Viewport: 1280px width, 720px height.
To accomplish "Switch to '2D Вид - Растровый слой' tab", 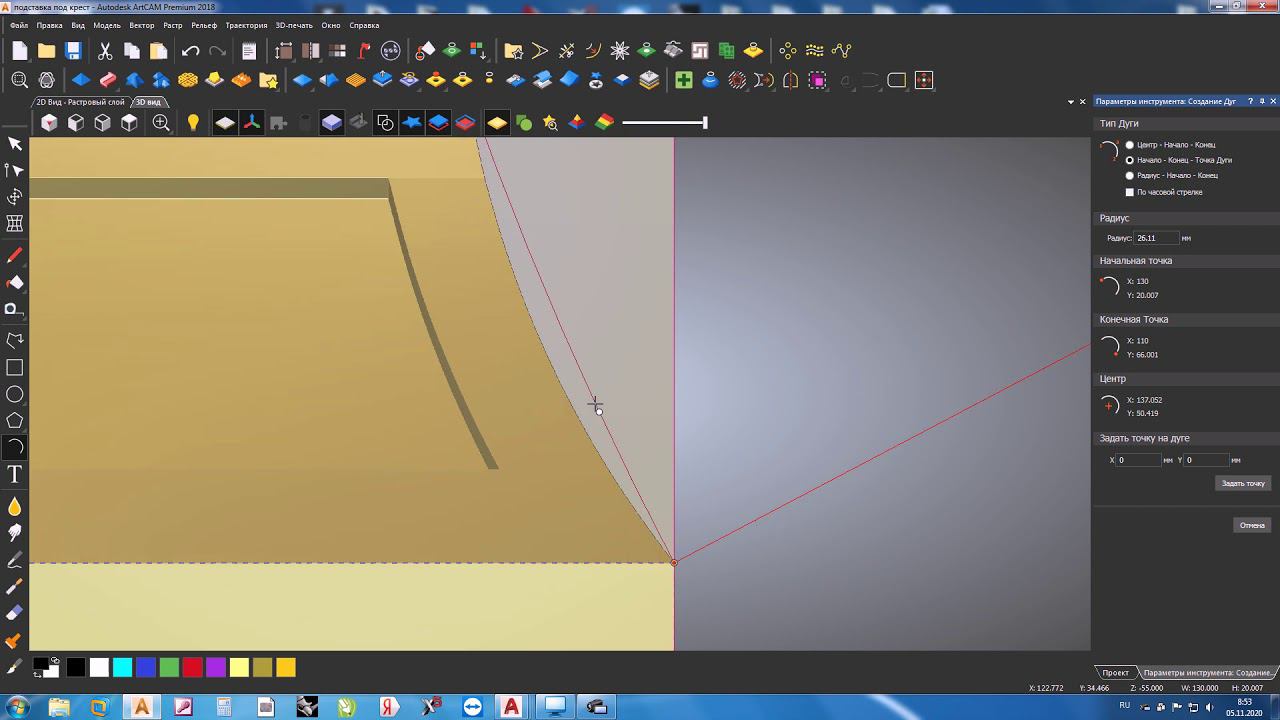I will (x=80, y=102).
